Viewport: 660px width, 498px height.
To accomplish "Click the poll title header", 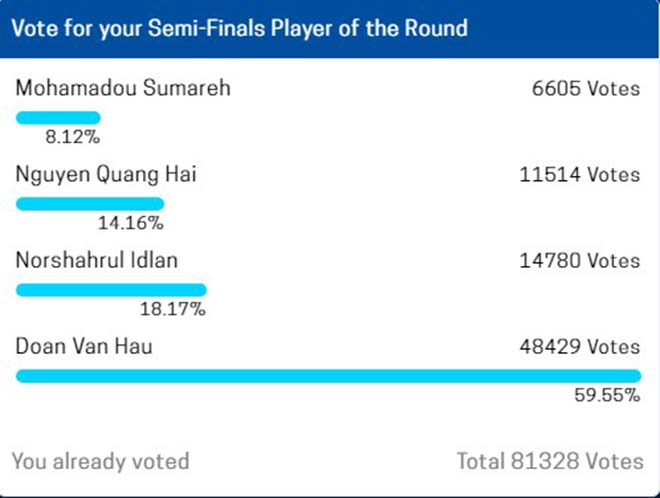I will point(240,27).
